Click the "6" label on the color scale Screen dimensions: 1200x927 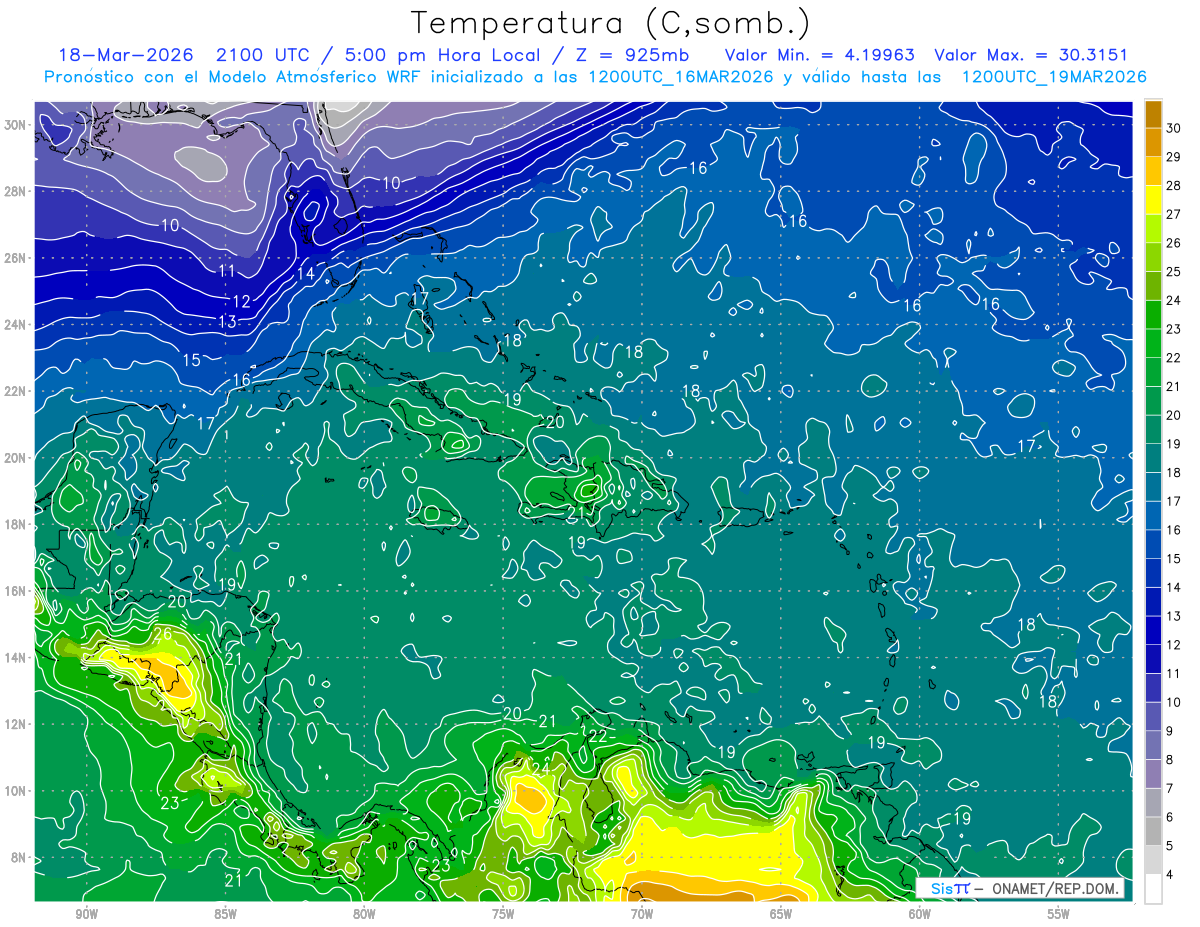1172,816
